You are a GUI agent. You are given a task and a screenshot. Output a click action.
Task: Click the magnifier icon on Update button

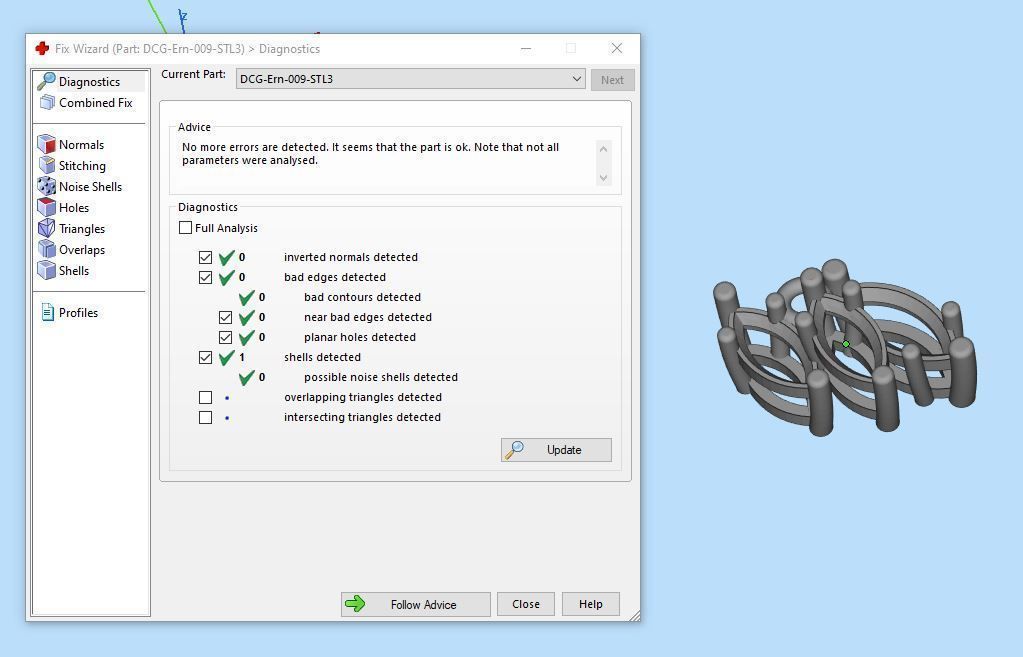click(x=514, y=450)
